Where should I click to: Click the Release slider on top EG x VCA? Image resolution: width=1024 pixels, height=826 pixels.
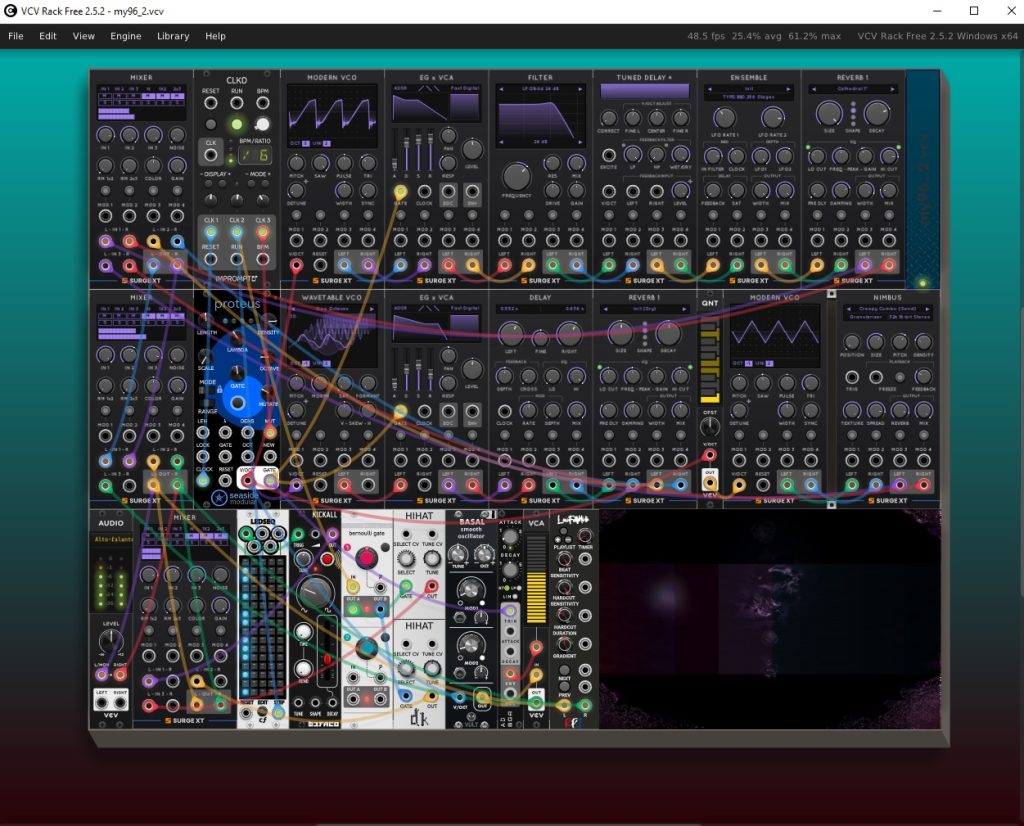[x=430, y=151]
